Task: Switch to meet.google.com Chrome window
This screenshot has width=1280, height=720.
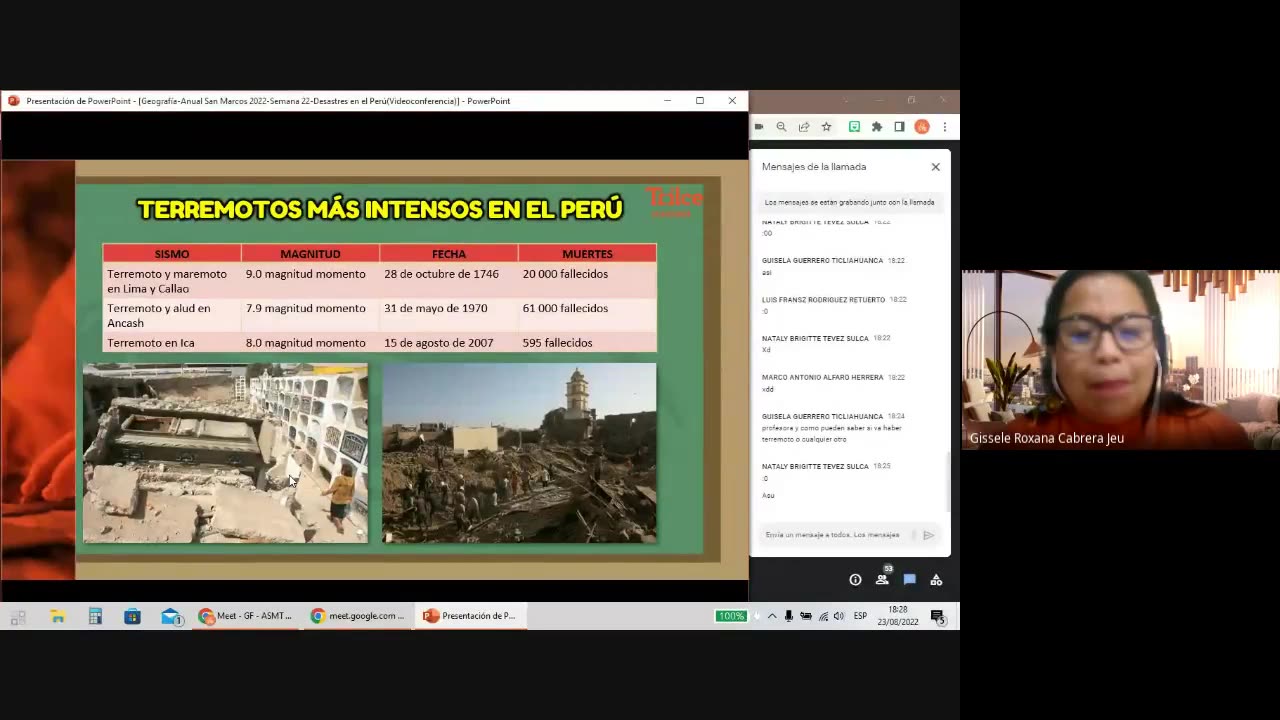Action: pos(358,616)
